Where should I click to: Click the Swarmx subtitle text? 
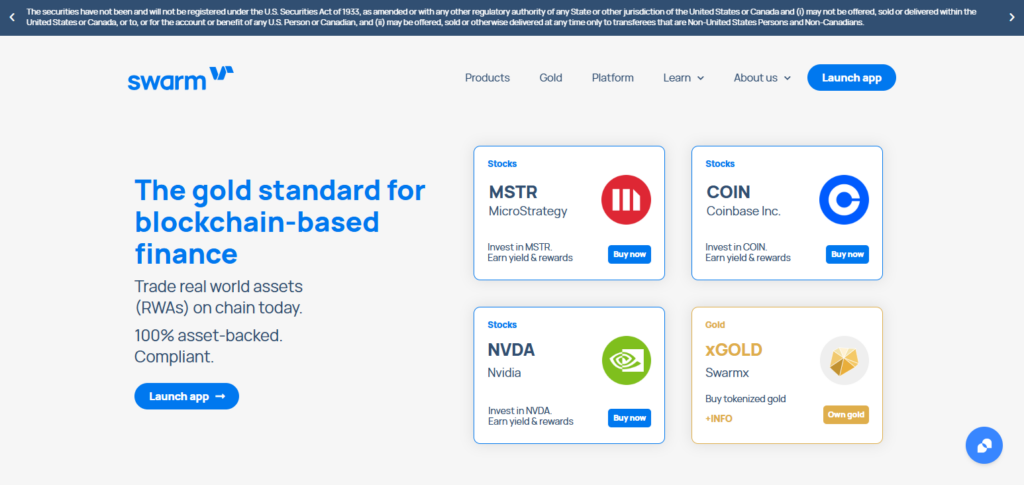coord(727,373)
